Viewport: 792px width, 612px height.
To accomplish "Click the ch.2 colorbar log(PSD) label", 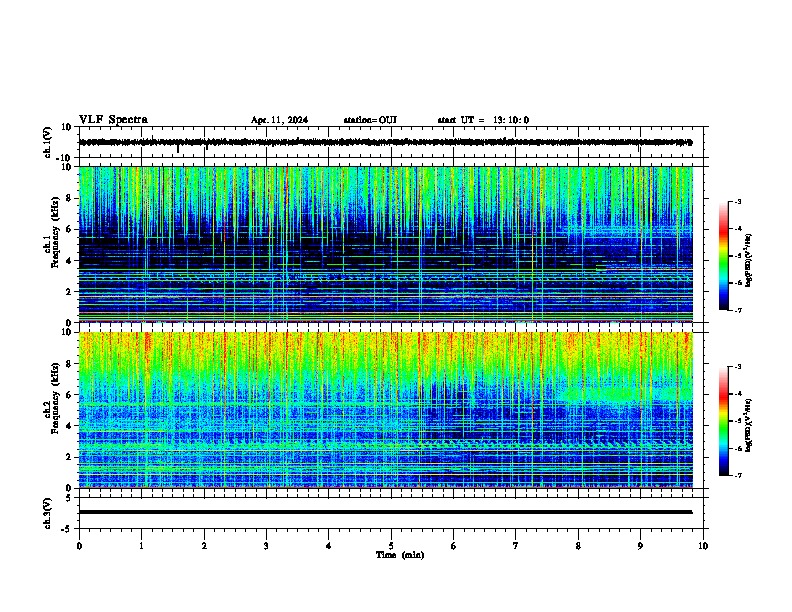I will tap(749, 425).
